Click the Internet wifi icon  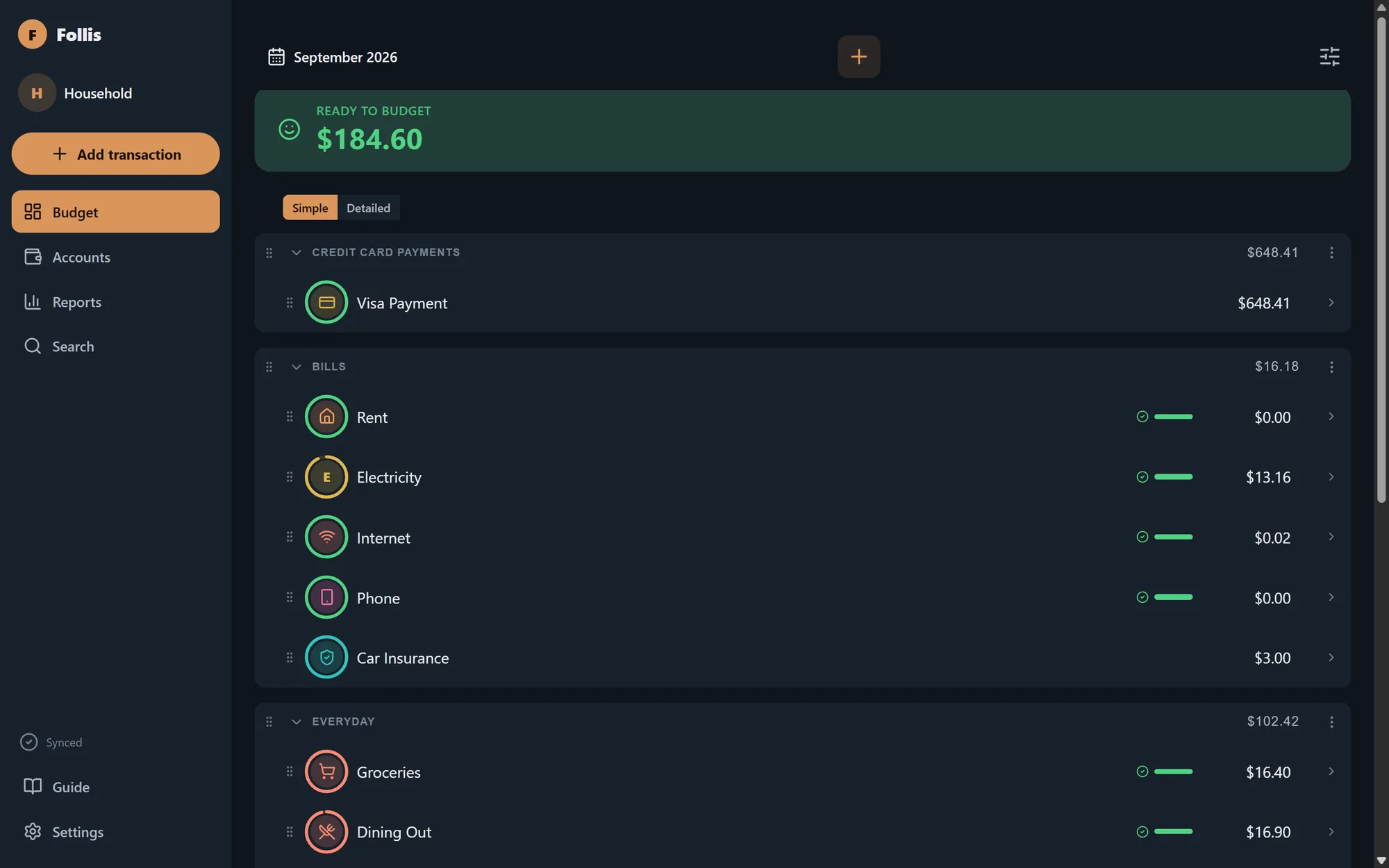point(326,537)
